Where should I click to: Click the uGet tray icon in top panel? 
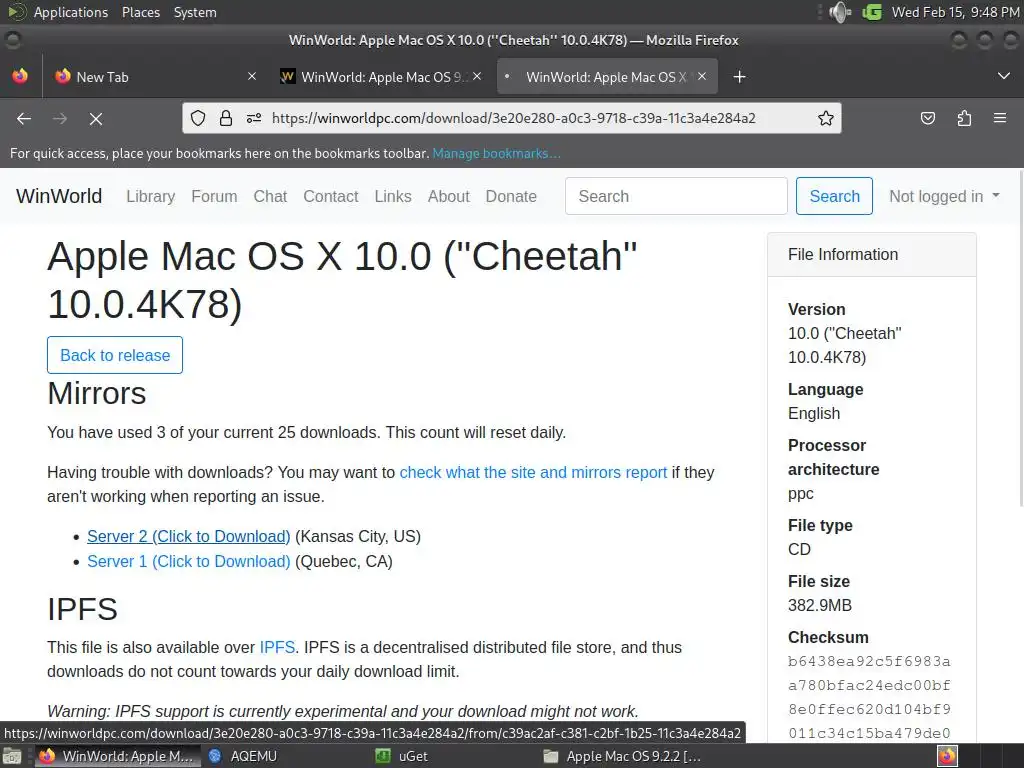coord(872,12)
